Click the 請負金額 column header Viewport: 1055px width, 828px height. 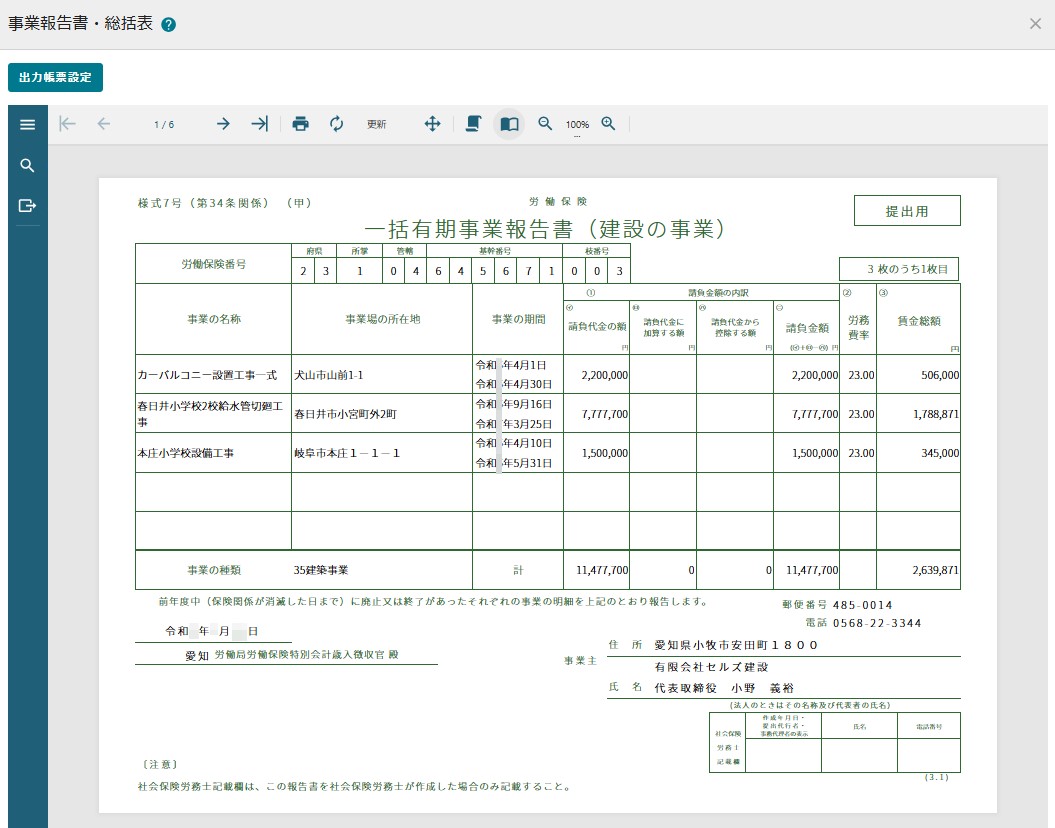[x=807, y=328]
